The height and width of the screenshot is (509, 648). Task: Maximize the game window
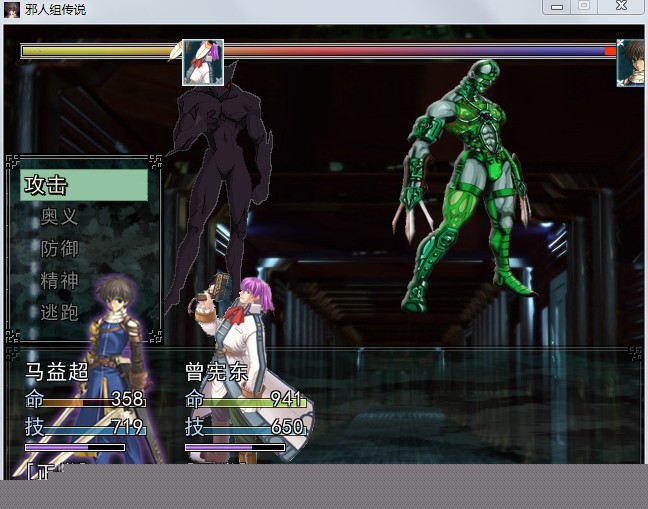[x=584, y=7]
